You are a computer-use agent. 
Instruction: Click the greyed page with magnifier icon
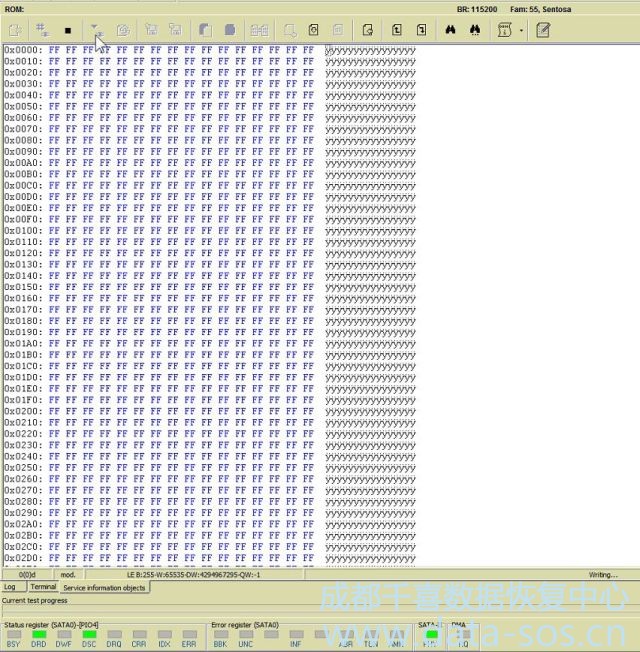coord(290,30)
